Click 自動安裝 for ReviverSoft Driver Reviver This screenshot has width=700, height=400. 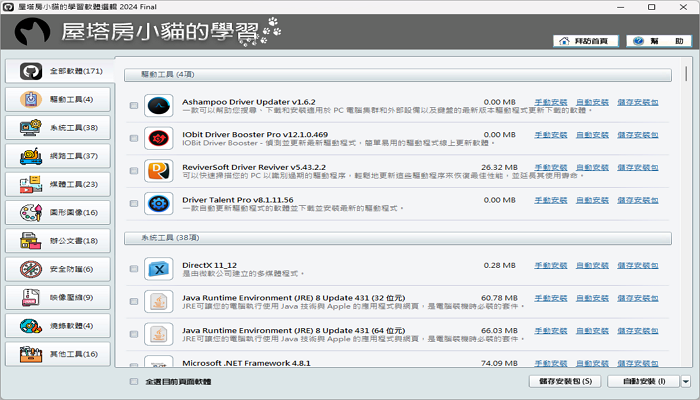592,167
